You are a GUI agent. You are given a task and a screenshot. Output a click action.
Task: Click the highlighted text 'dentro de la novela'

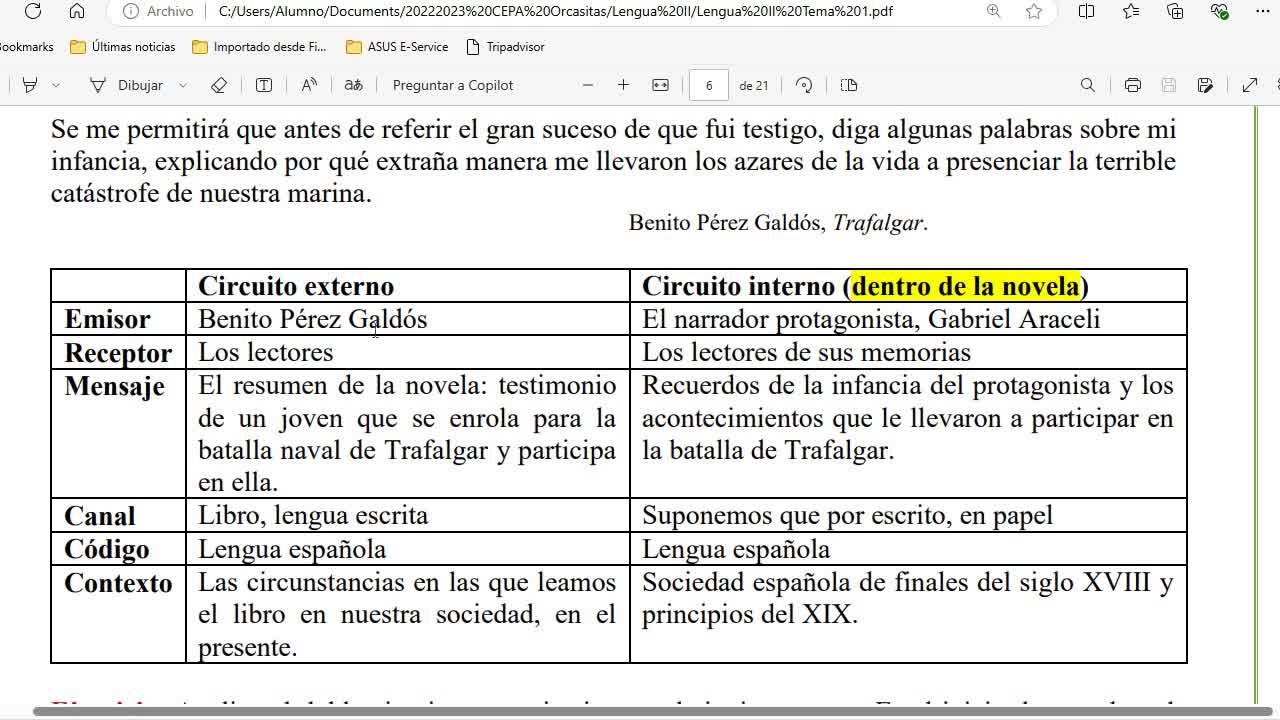click(x=966, y=286)
